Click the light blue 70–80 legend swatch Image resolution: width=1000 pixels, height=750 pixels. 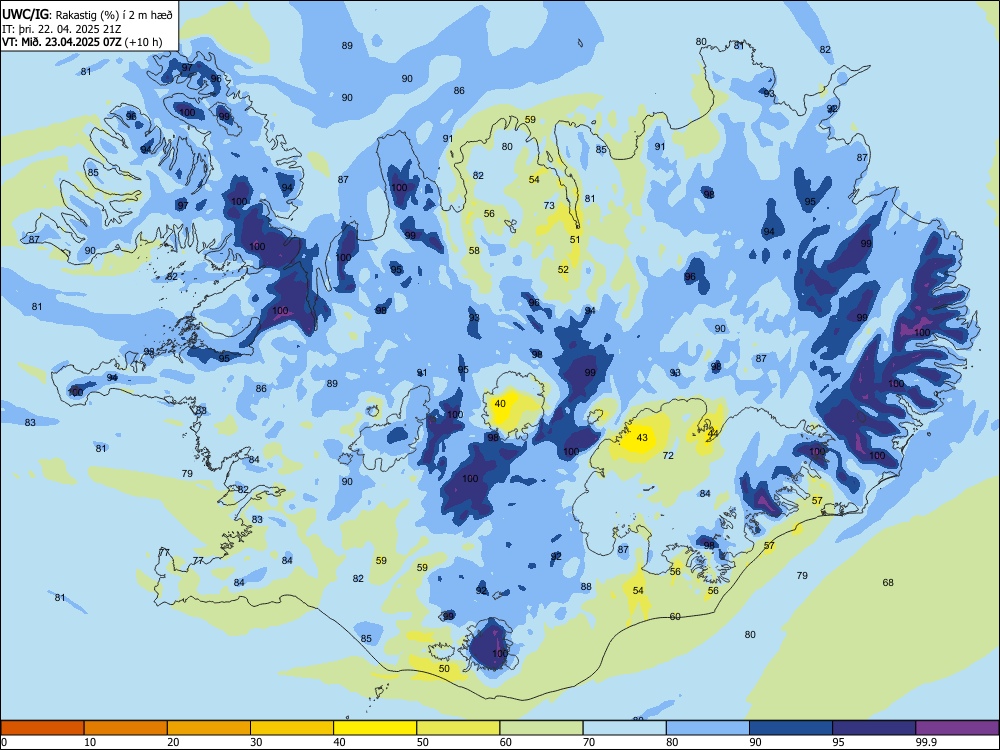coord(624,728)
